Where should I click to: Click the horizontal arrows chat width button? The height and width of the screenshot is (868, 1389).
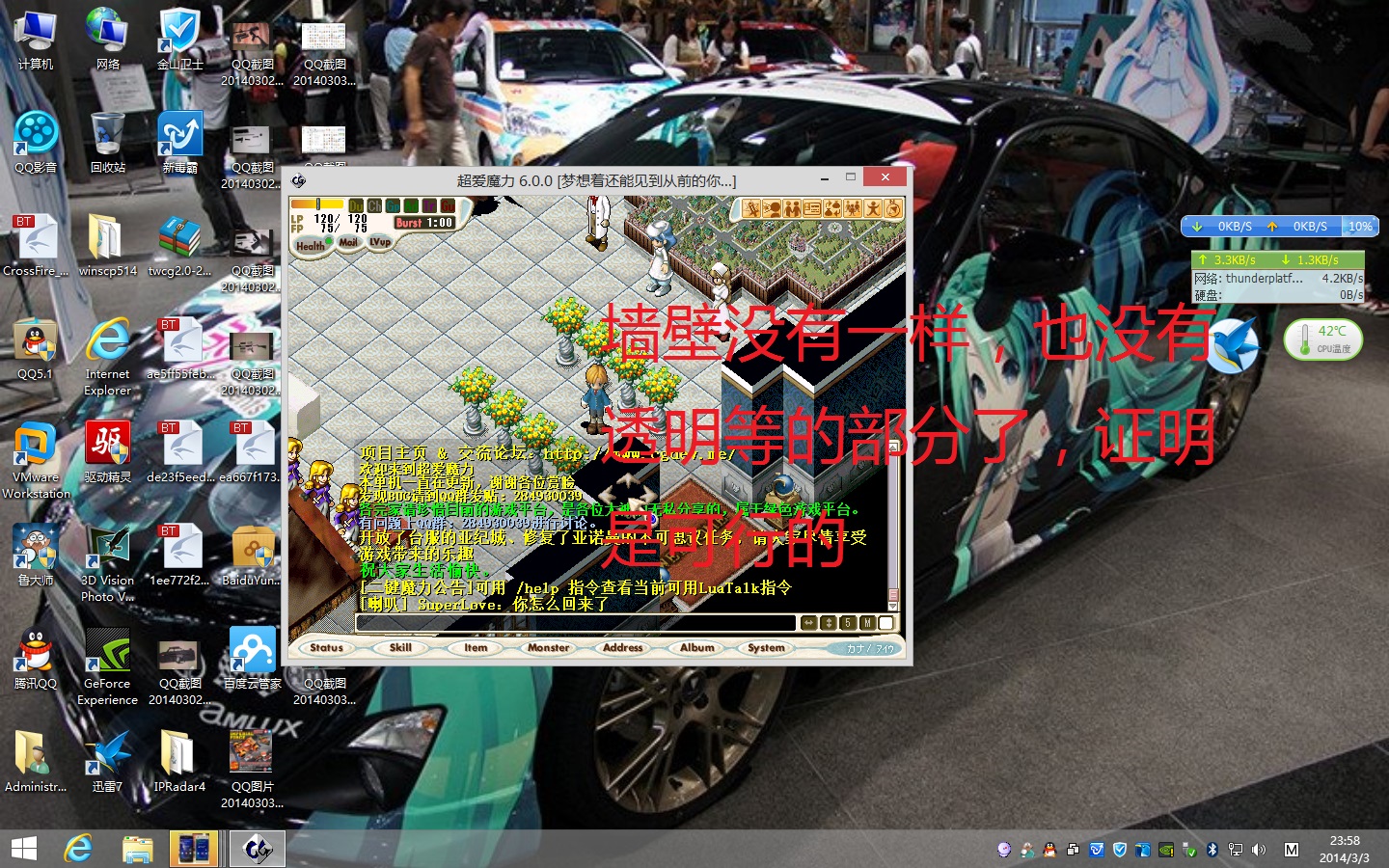[808, 623]
